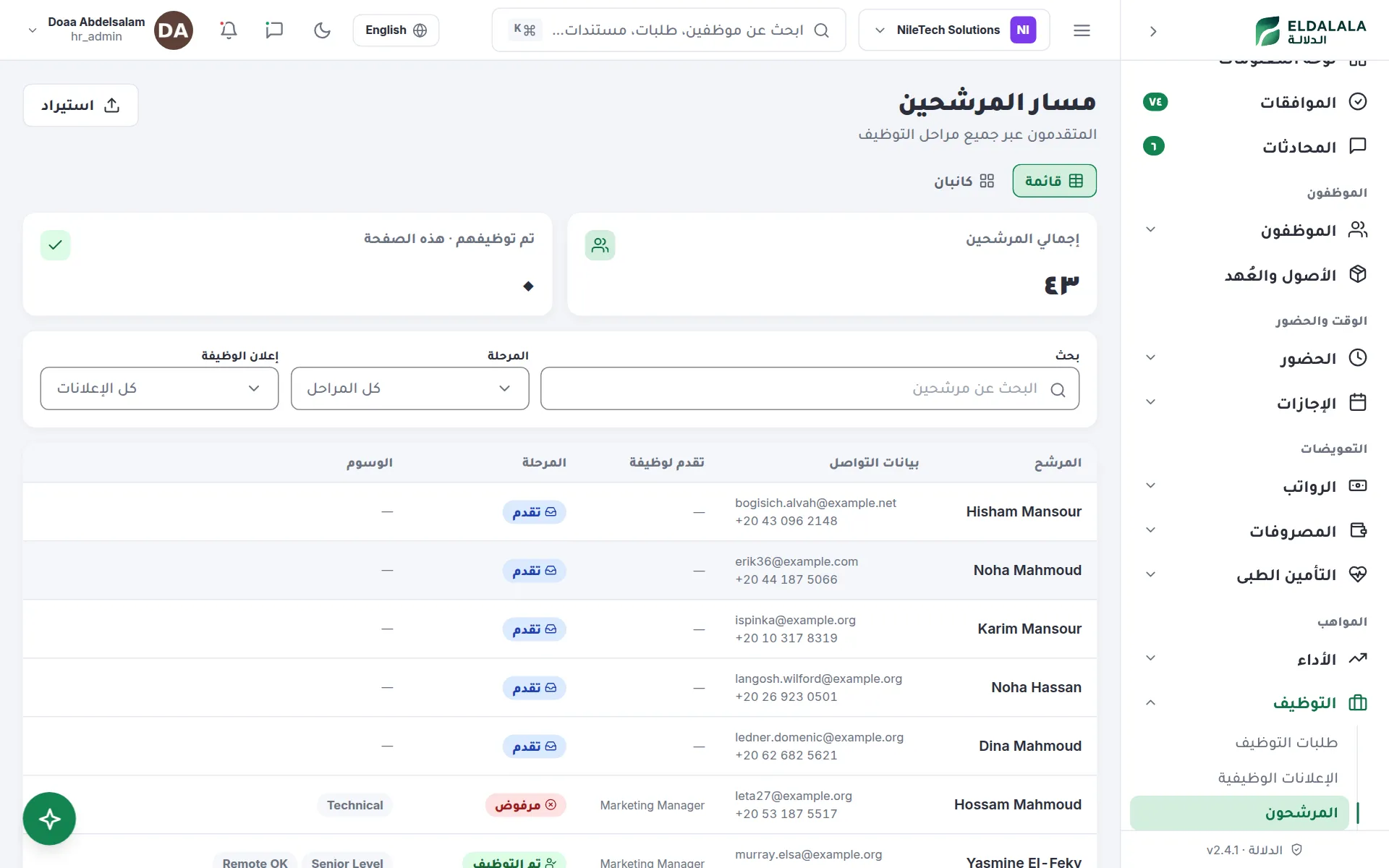Switch language to English
This screenshot has width=1389, height=868.
[x=396, y=30]
